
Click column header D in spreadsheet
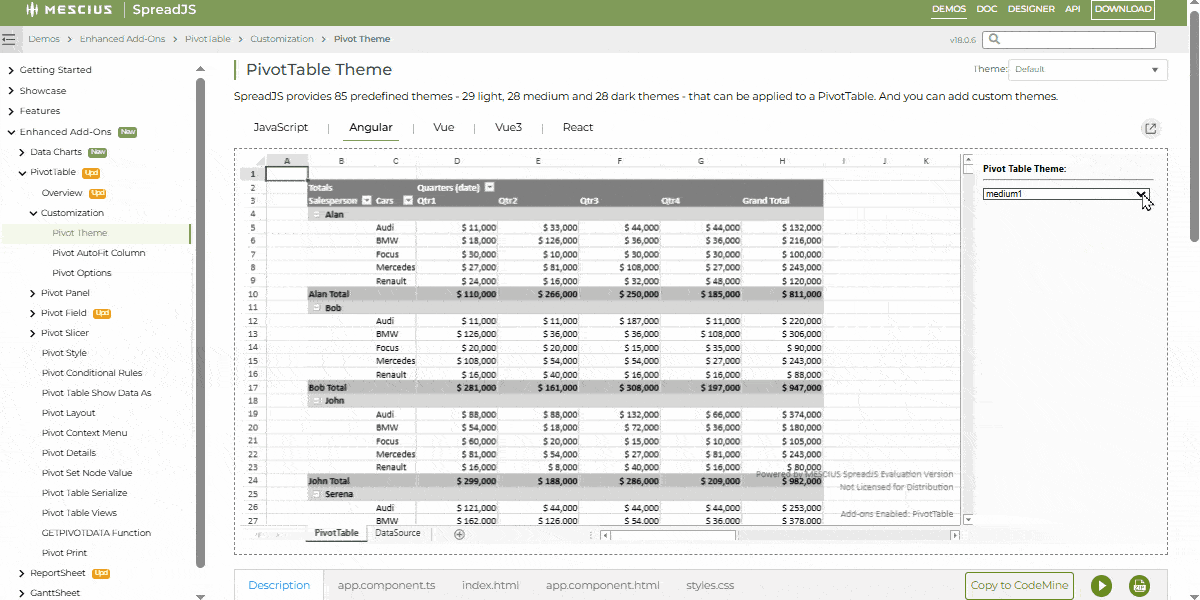457,160
